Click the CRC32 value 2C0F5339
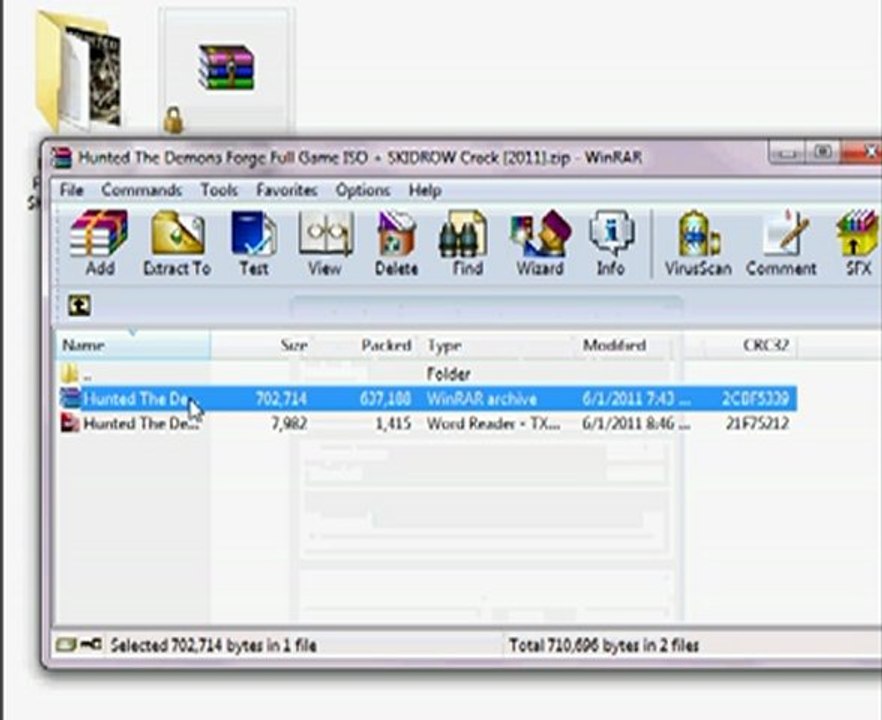 (757, 399)
